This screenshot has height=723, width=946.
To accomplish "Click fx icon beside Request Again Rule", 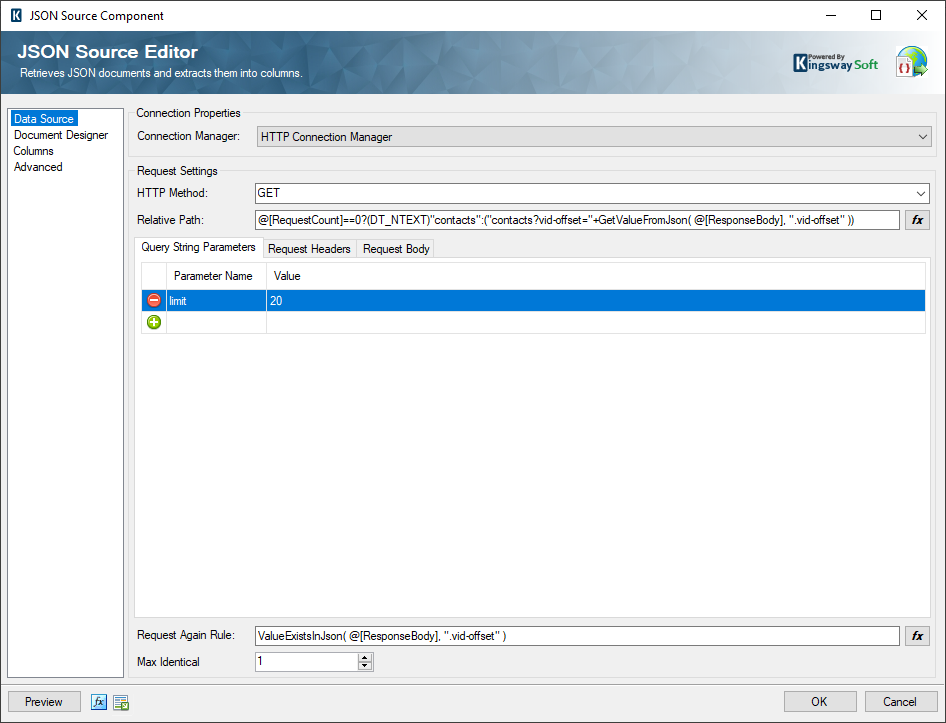I will [917, 635].
